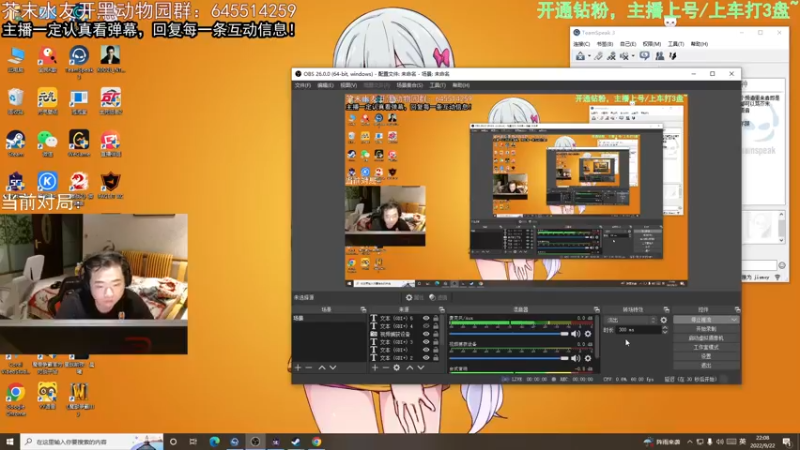Screen dimensions: 800x450
Task: Adjust the first mixer channel volume slider
Action: click(509, 334)
